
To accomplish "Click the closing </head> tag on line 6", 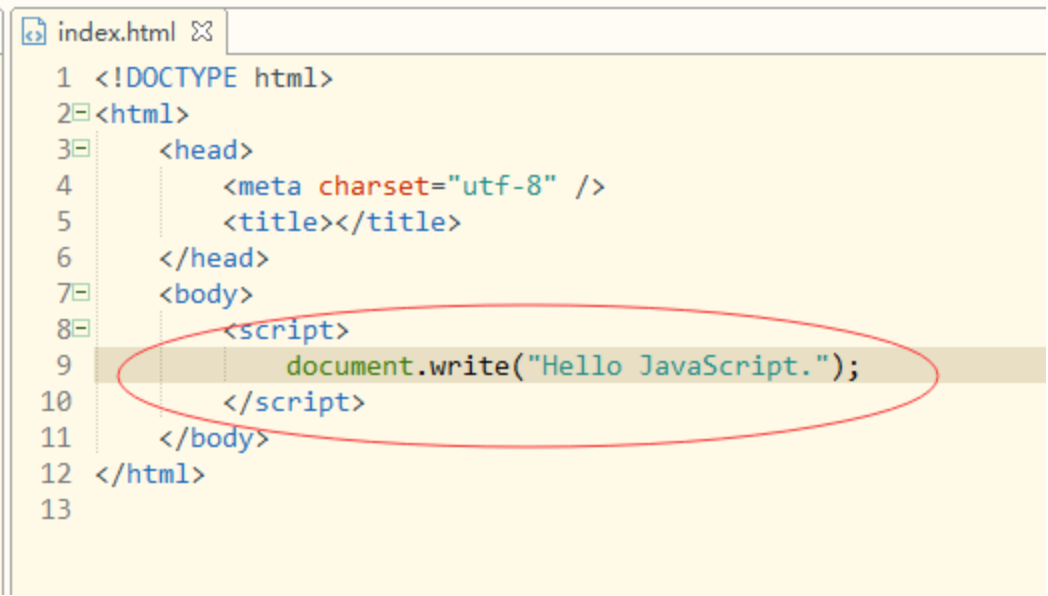I will tap(214, 259).
